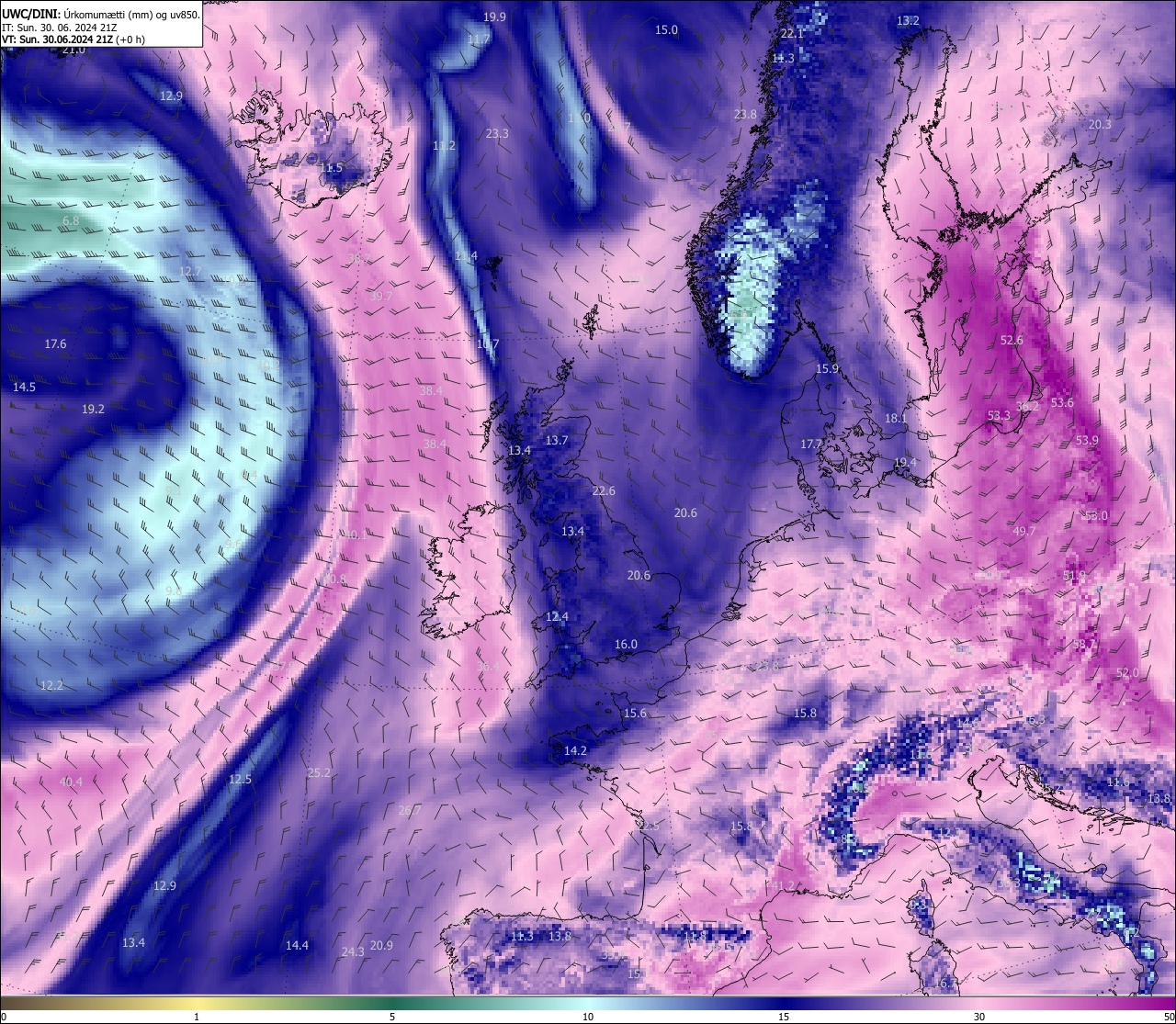Viewport: 1176px width, 1024px height.
Task: Click the 16.0 value over southern England
Action: [626, 645]
